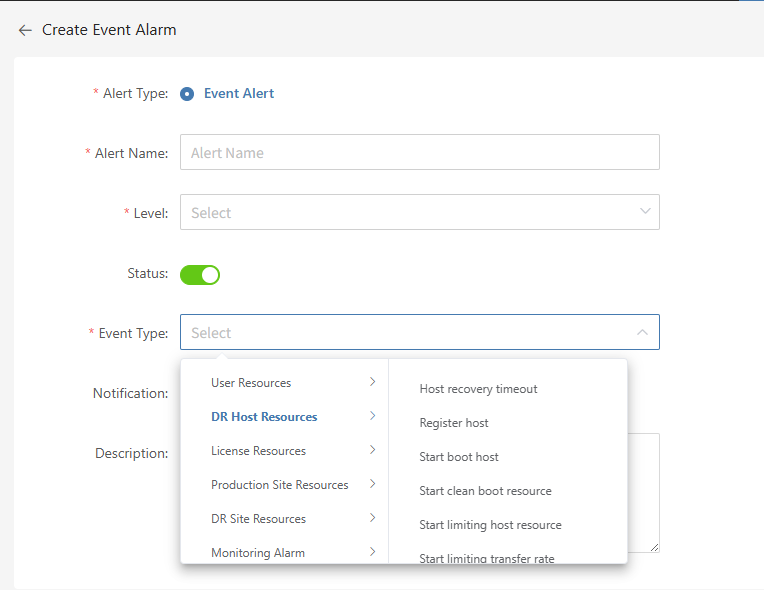Choose Start limiting host resource event
Viewport: 764px width, 590px height.
pyautogui.click(x=490, y=525)
